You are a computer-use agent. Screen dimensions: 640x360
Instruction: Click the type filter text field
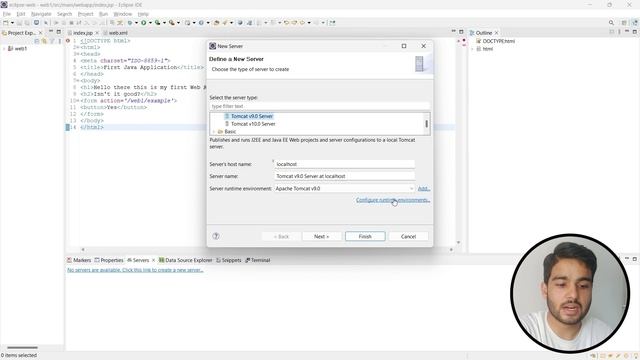pos(320,106)
